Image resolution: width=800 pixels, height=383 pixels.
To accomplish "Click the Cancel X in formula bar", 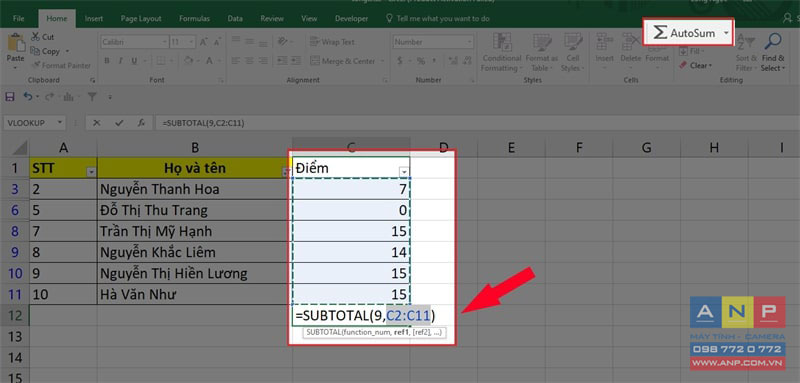I will point(96,123).
